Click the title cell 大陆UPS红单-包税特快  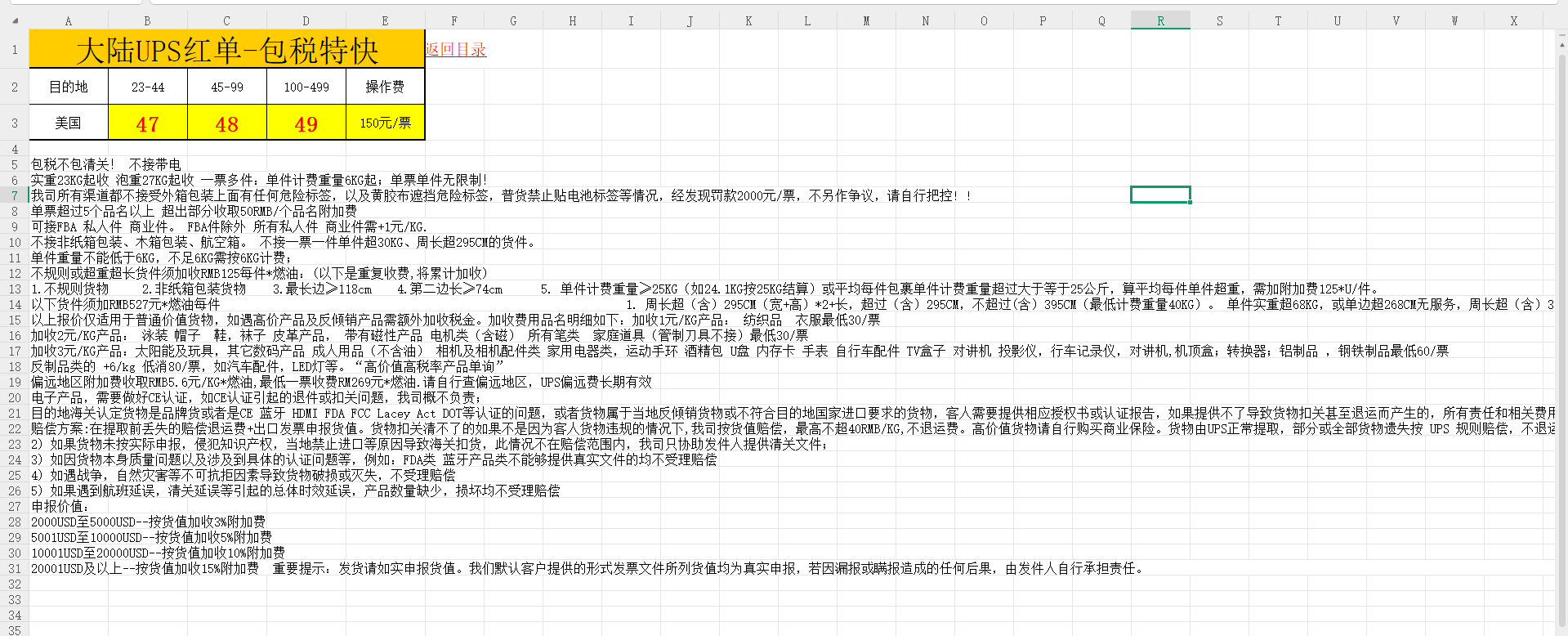(x=227, y=50)
